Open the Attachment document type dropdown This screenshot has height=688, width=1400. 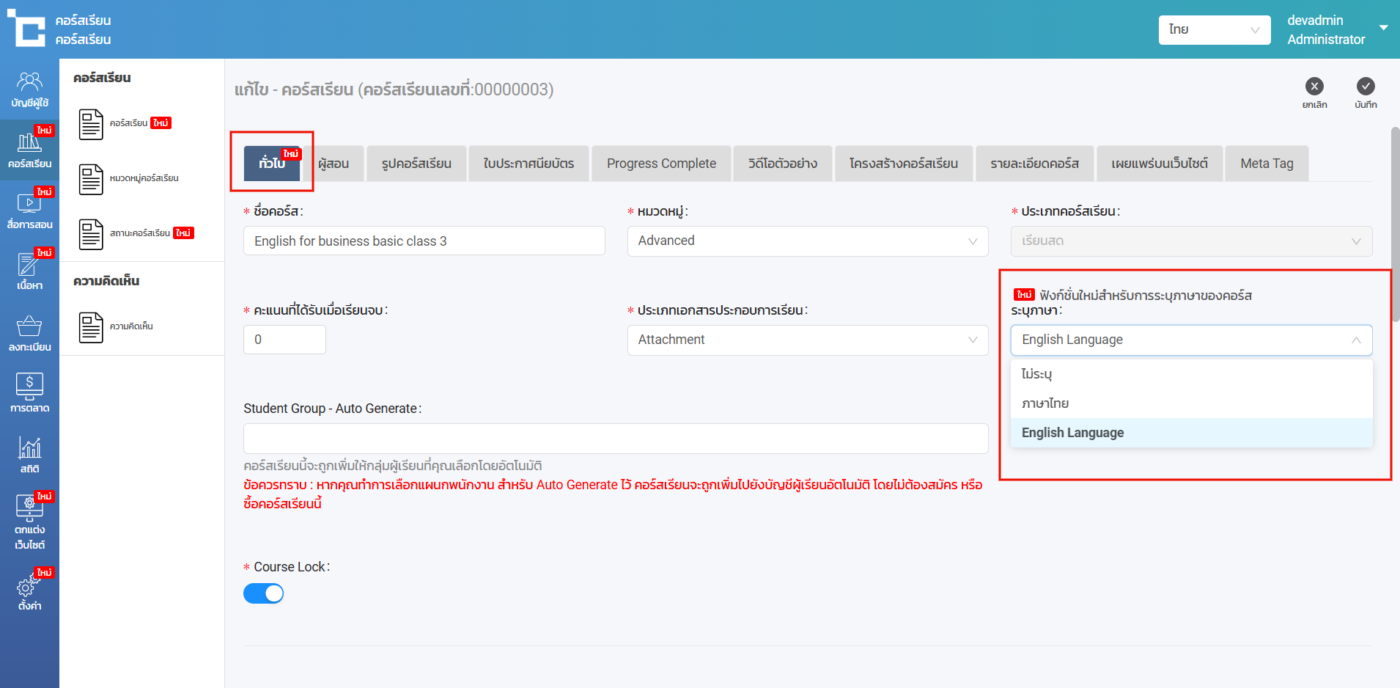807,340
